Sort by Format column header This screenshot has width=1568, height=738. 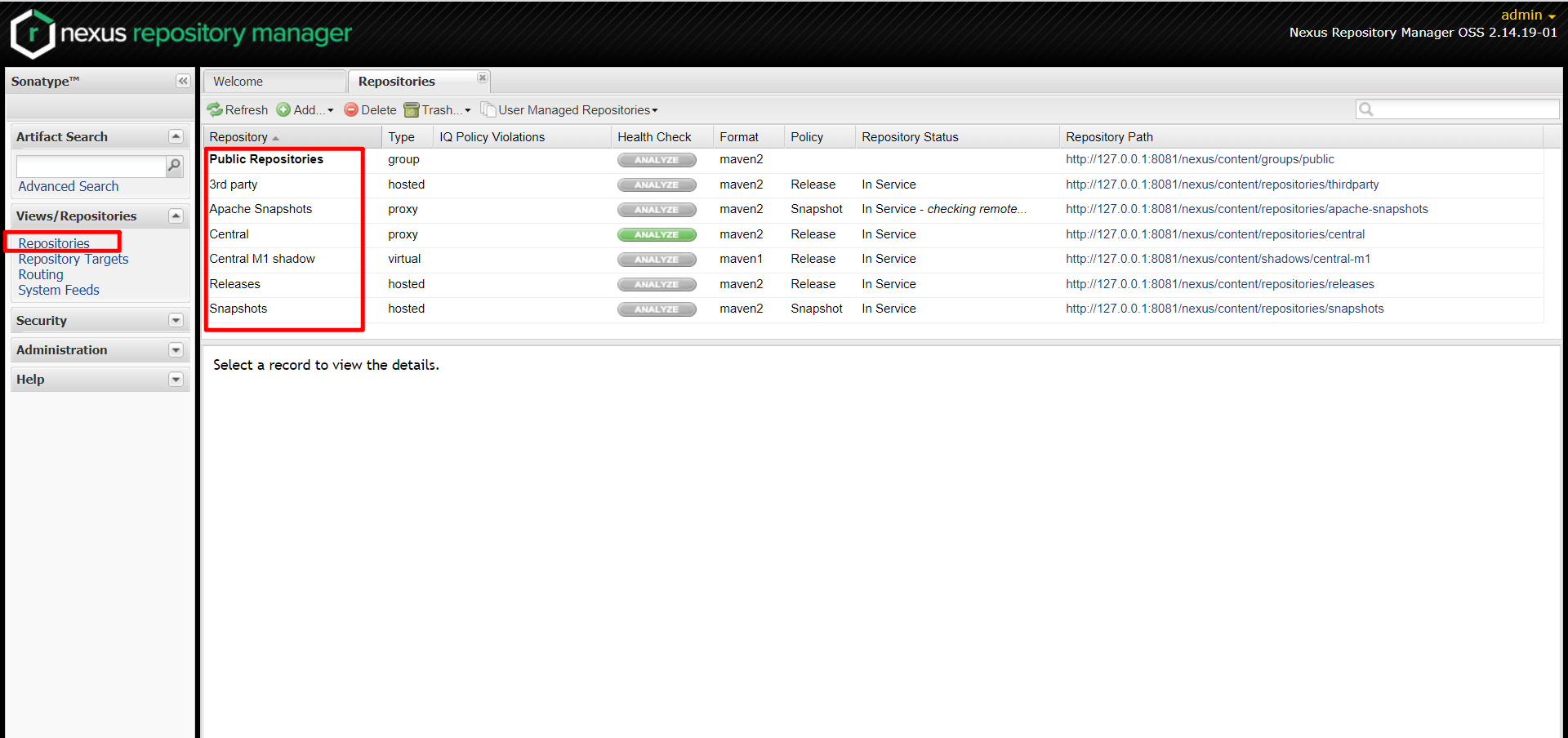[x=749, y=137]
